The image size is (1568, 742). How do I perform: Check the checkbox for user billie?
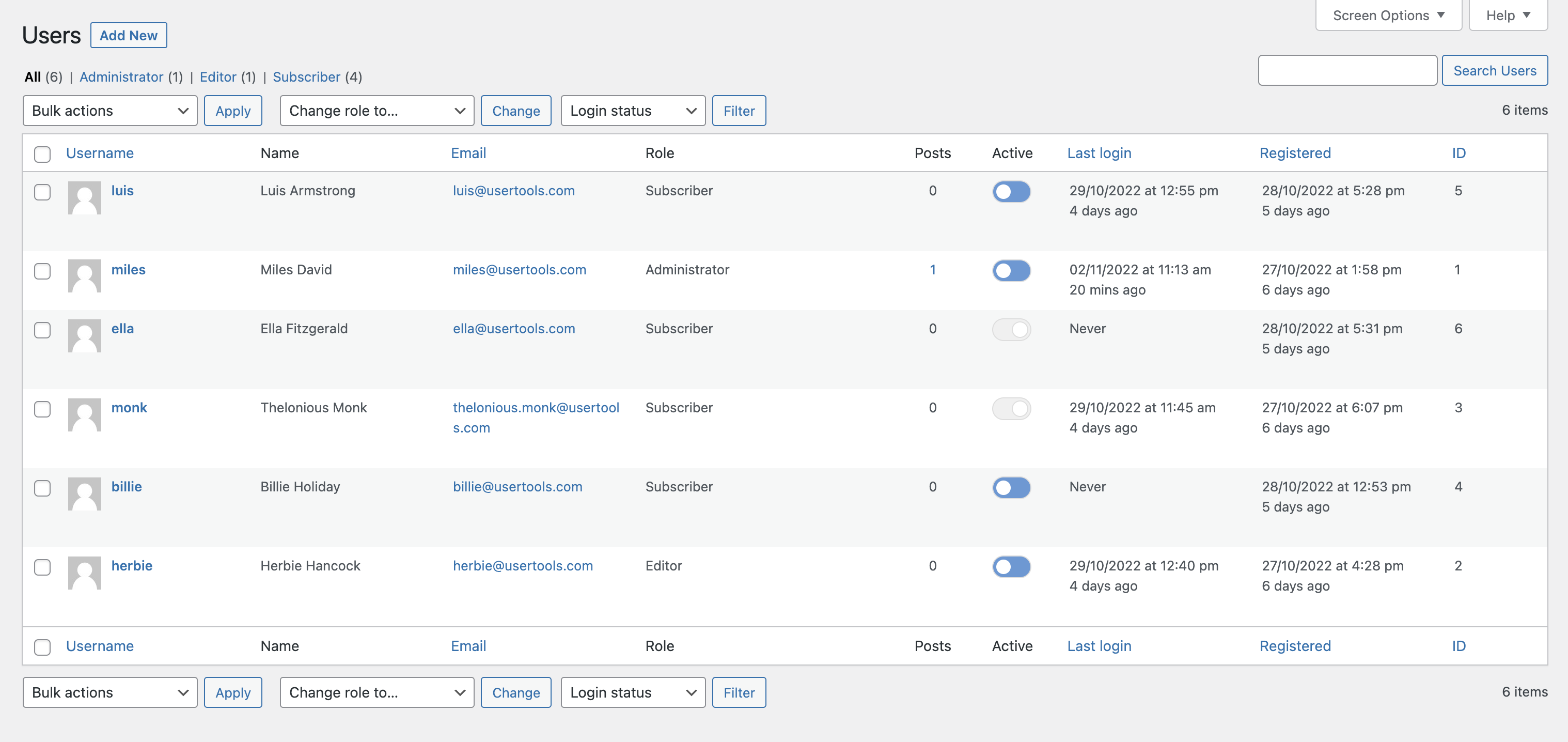click(42, 488)
